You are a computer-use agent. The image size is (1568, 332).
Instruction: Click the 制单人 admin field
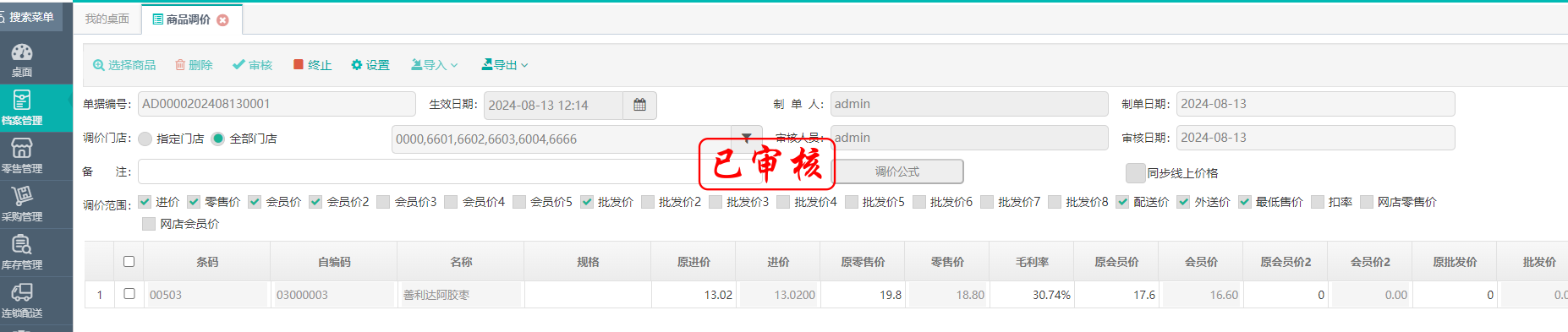point(969,104)
